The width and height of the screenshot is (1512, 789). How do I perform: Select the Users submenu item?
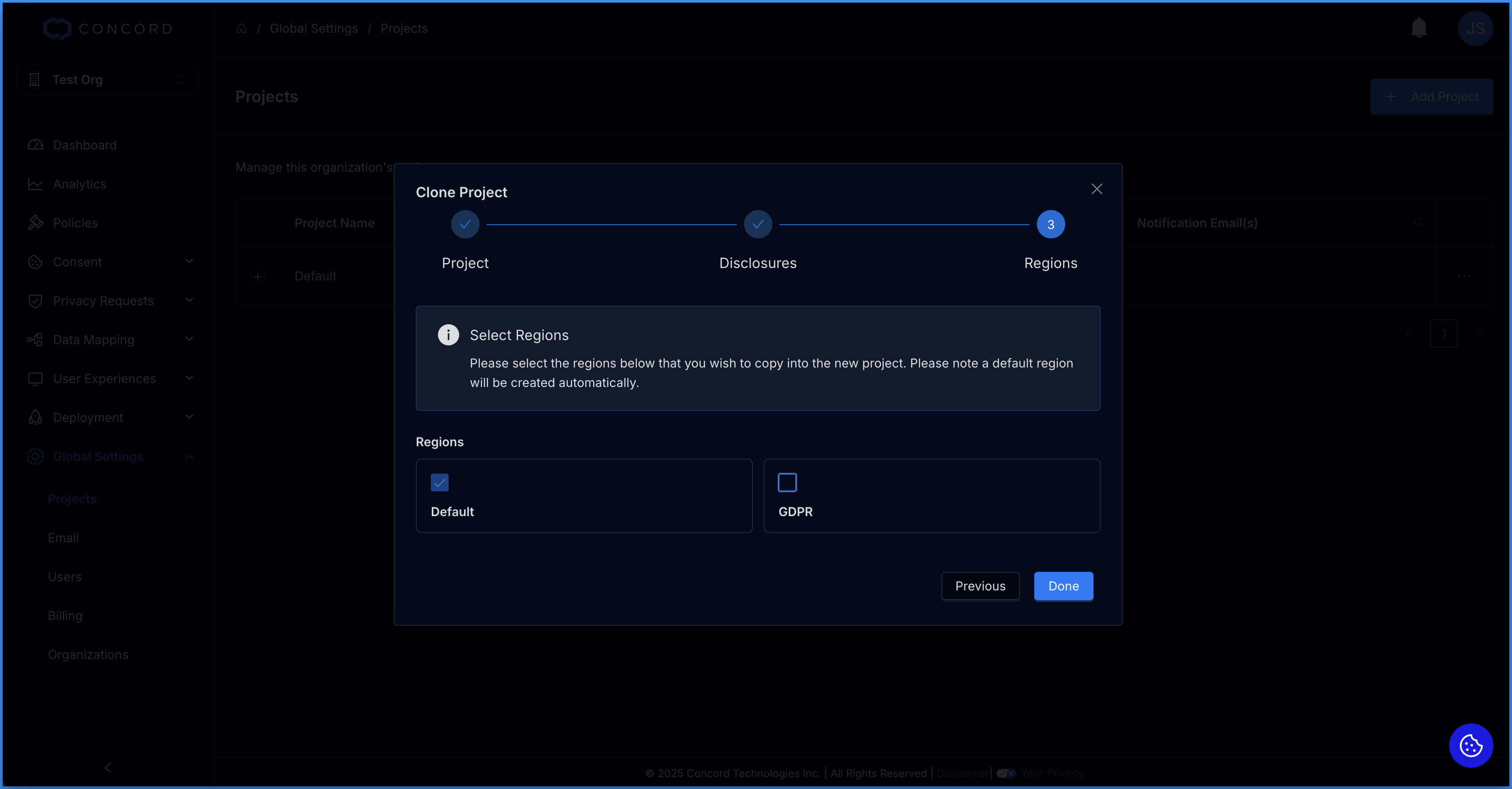(x=65, y=577)
